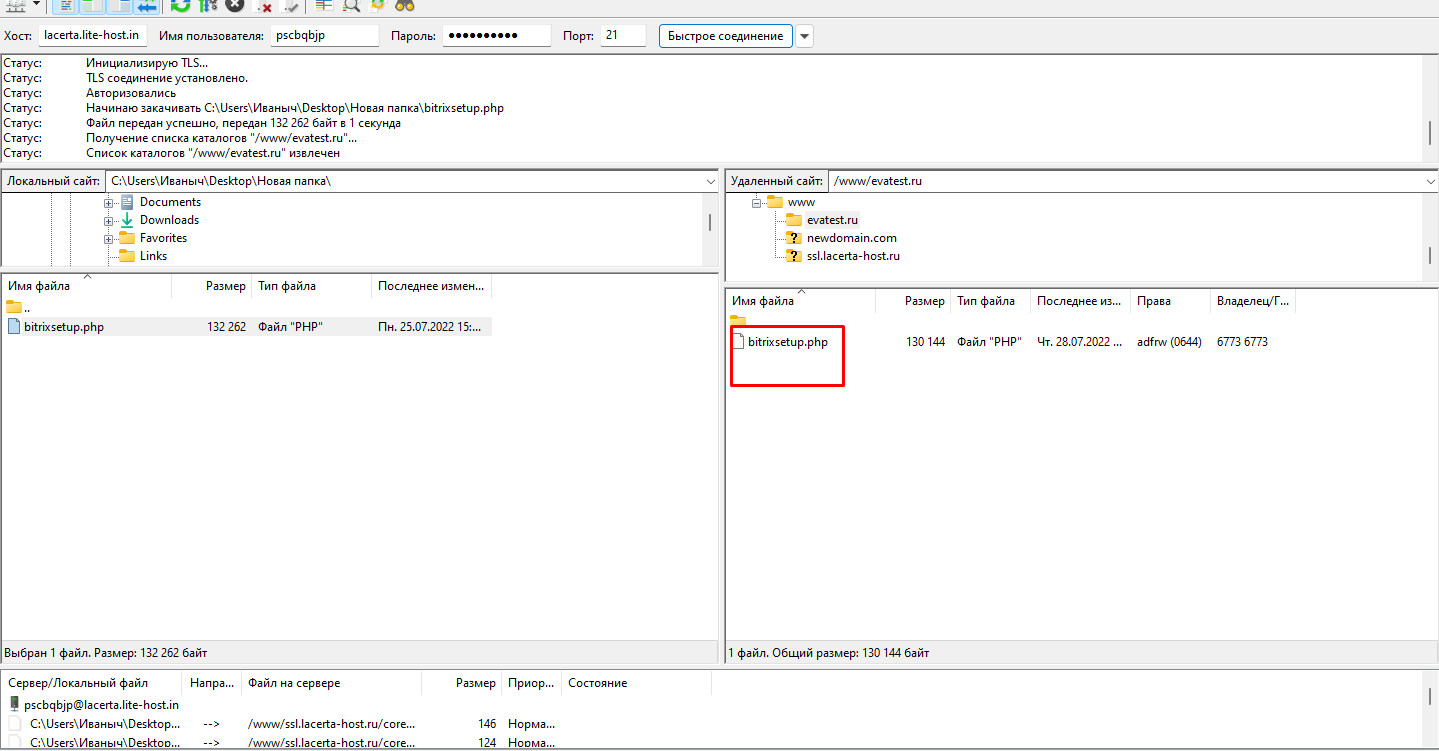Sort remote list by Владелец/Г... column
This screenshot has height=751, width=1439.
(1253, 301)
